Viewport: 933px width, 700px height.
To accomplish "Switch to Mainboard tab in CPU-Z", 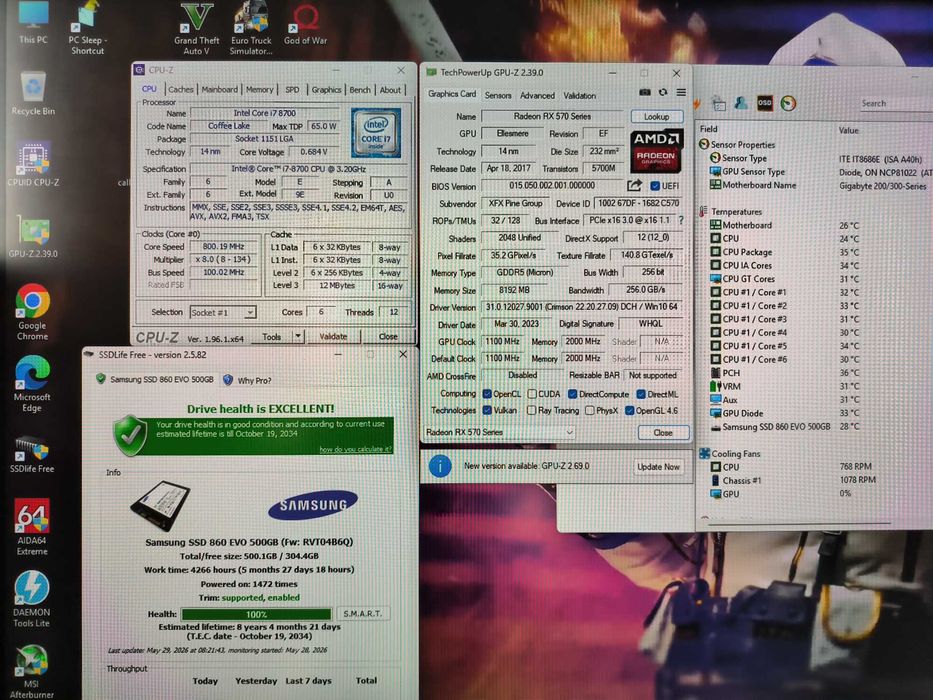I will 219,89.
